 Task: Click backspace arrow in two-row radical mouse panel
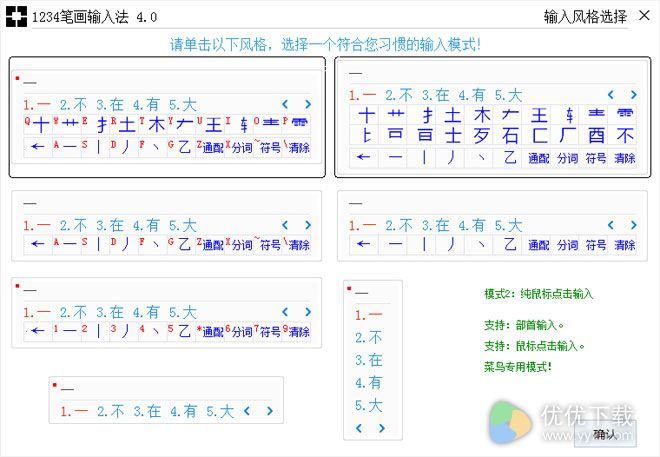click(363, 157)
